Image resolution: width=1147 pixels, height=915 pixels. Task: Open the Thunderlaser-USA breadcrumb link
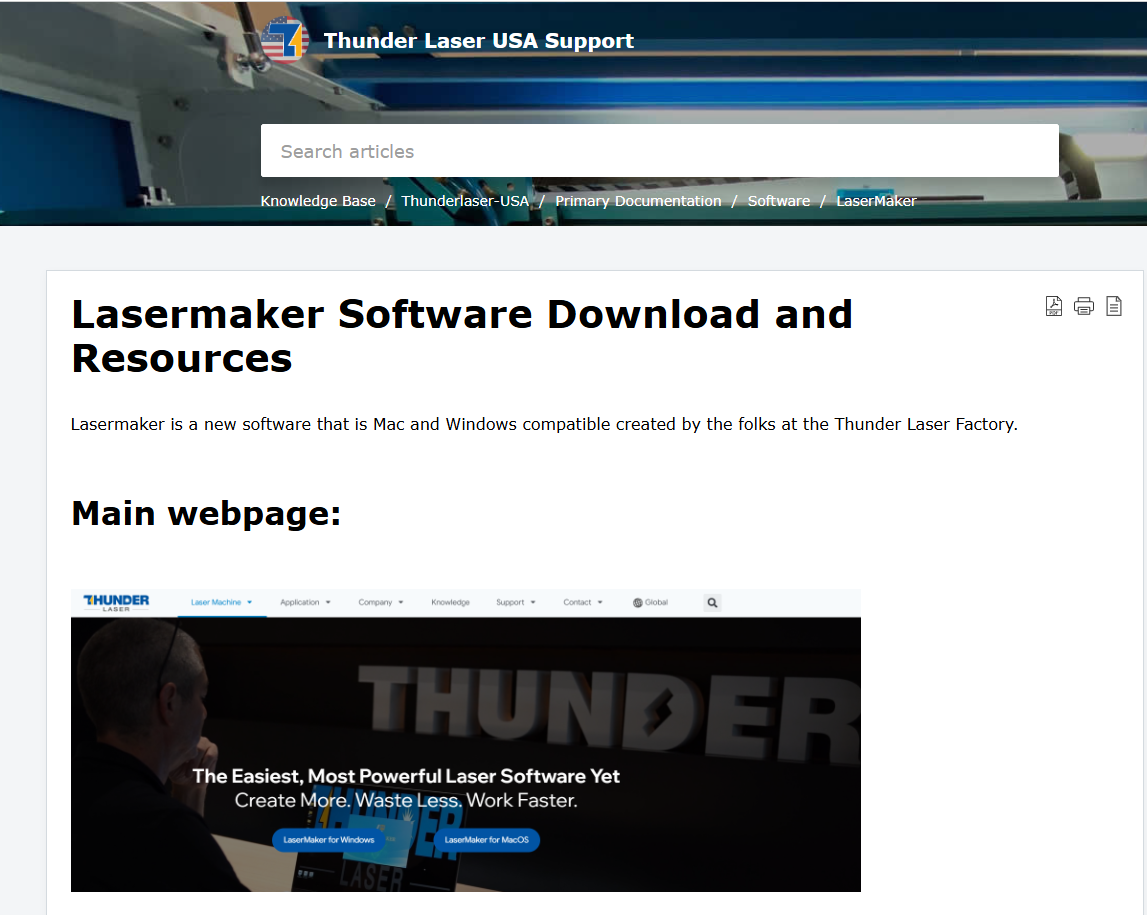465,201
